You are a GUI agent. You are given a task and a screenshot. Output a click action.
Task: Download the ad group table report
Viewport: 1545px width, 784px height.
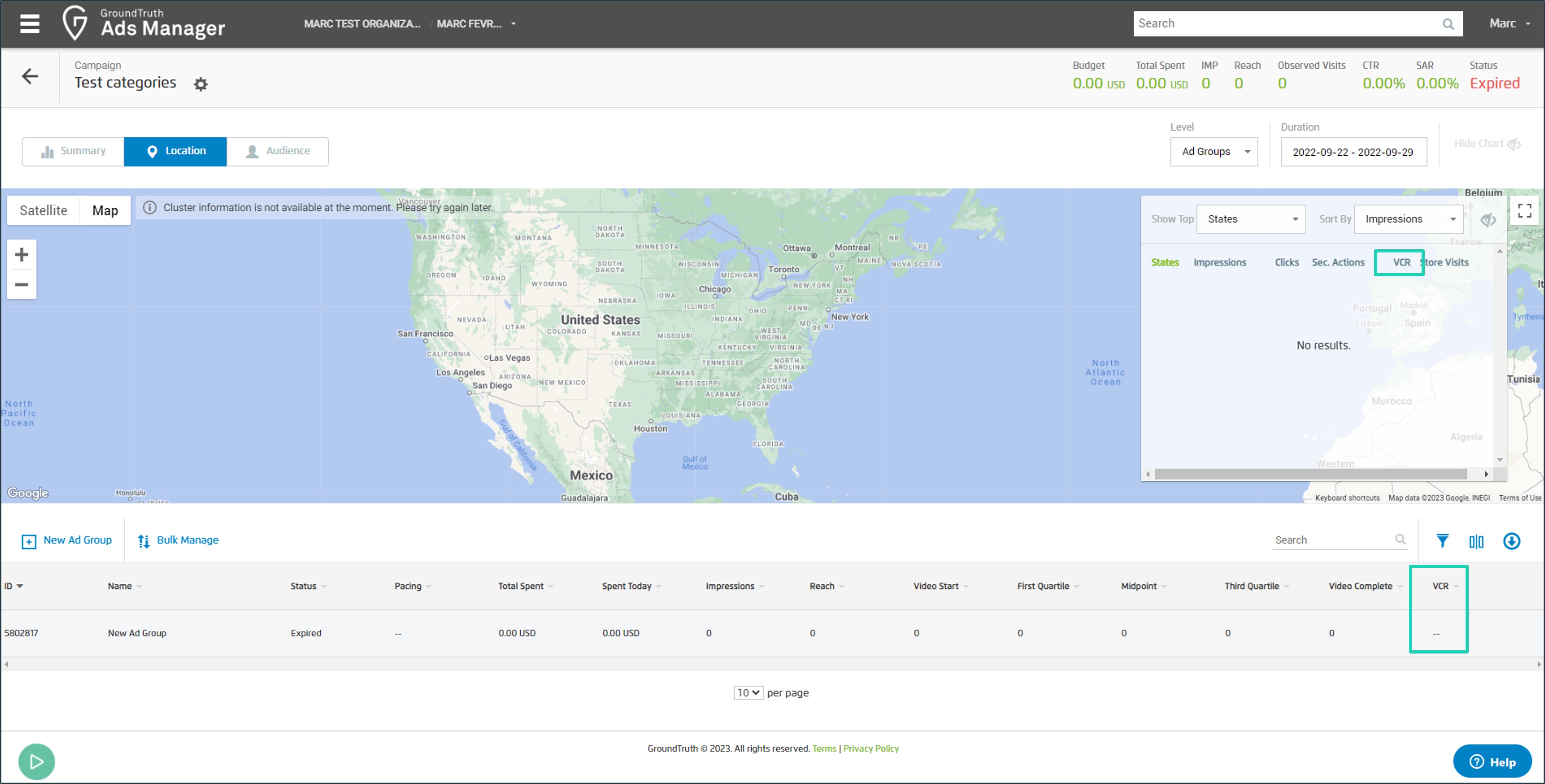coord(1511,541)
